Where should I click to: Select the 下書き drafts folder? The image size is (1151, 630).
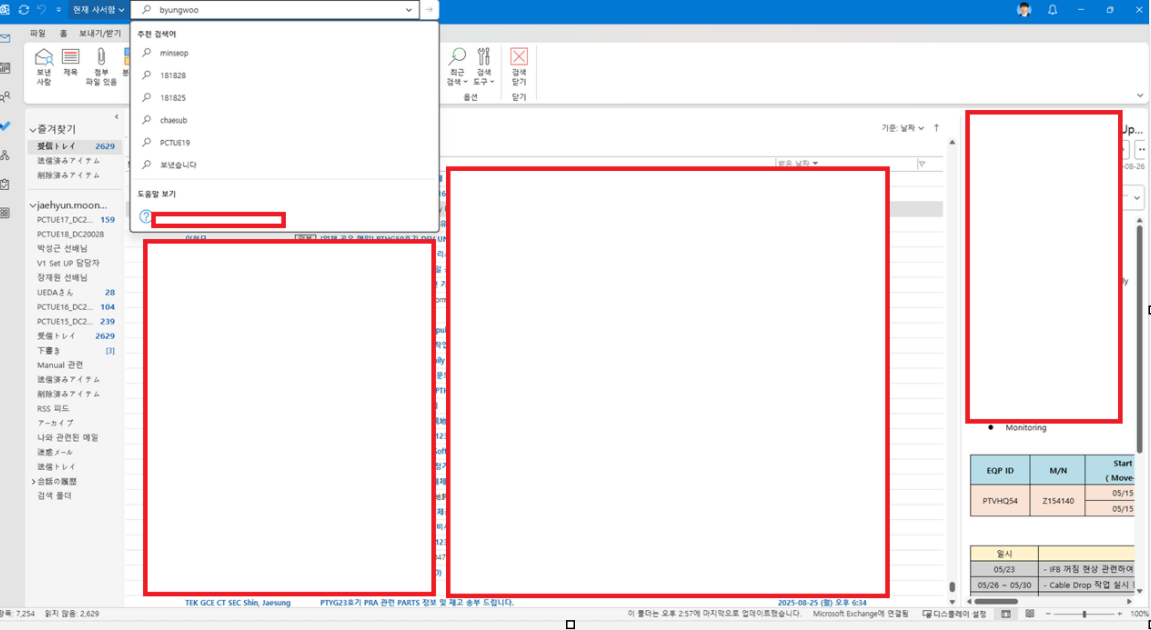73,350
